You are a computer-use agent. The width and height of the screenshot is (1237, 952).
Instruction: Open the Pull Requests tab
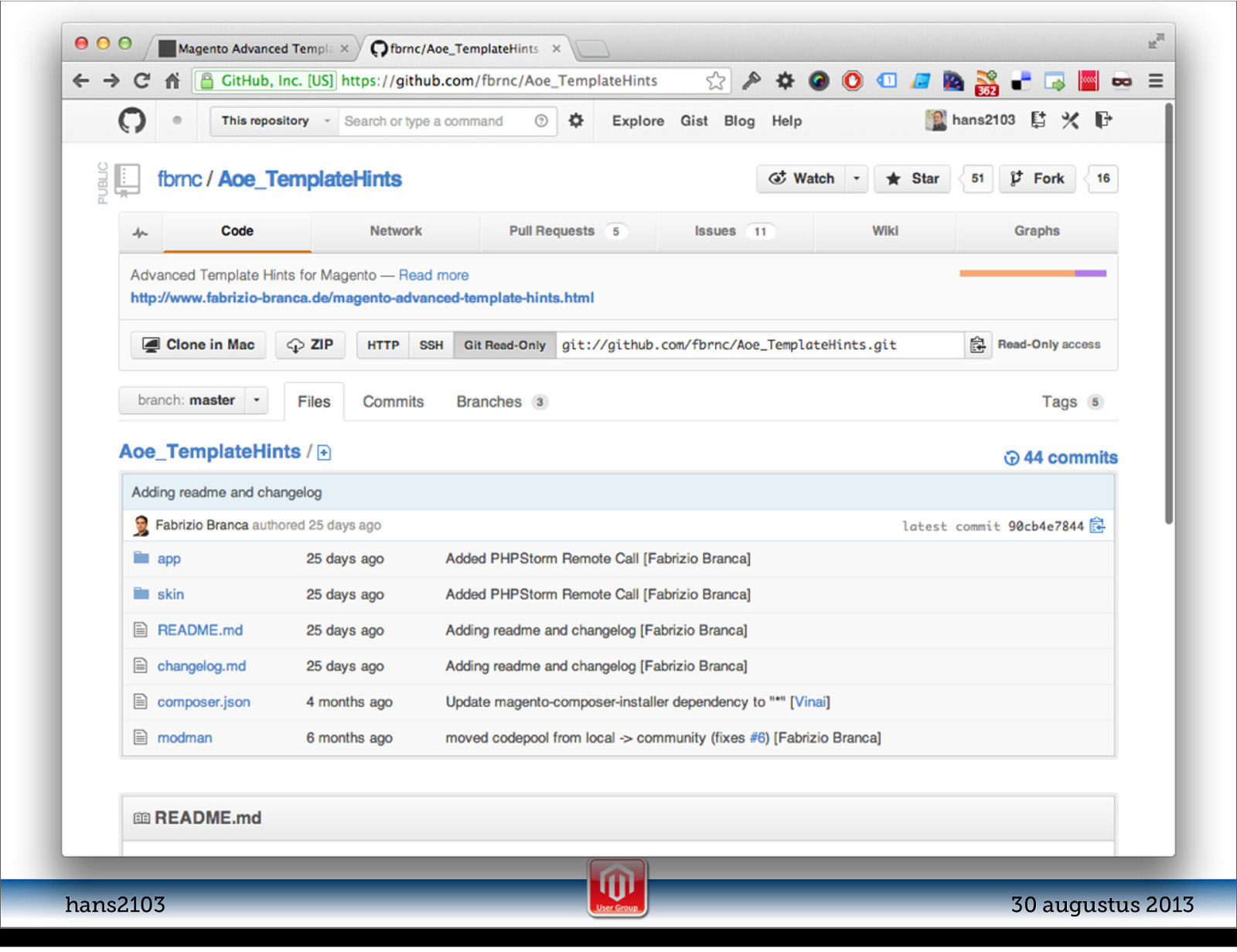pyautogui.click(x=568, y=231)
